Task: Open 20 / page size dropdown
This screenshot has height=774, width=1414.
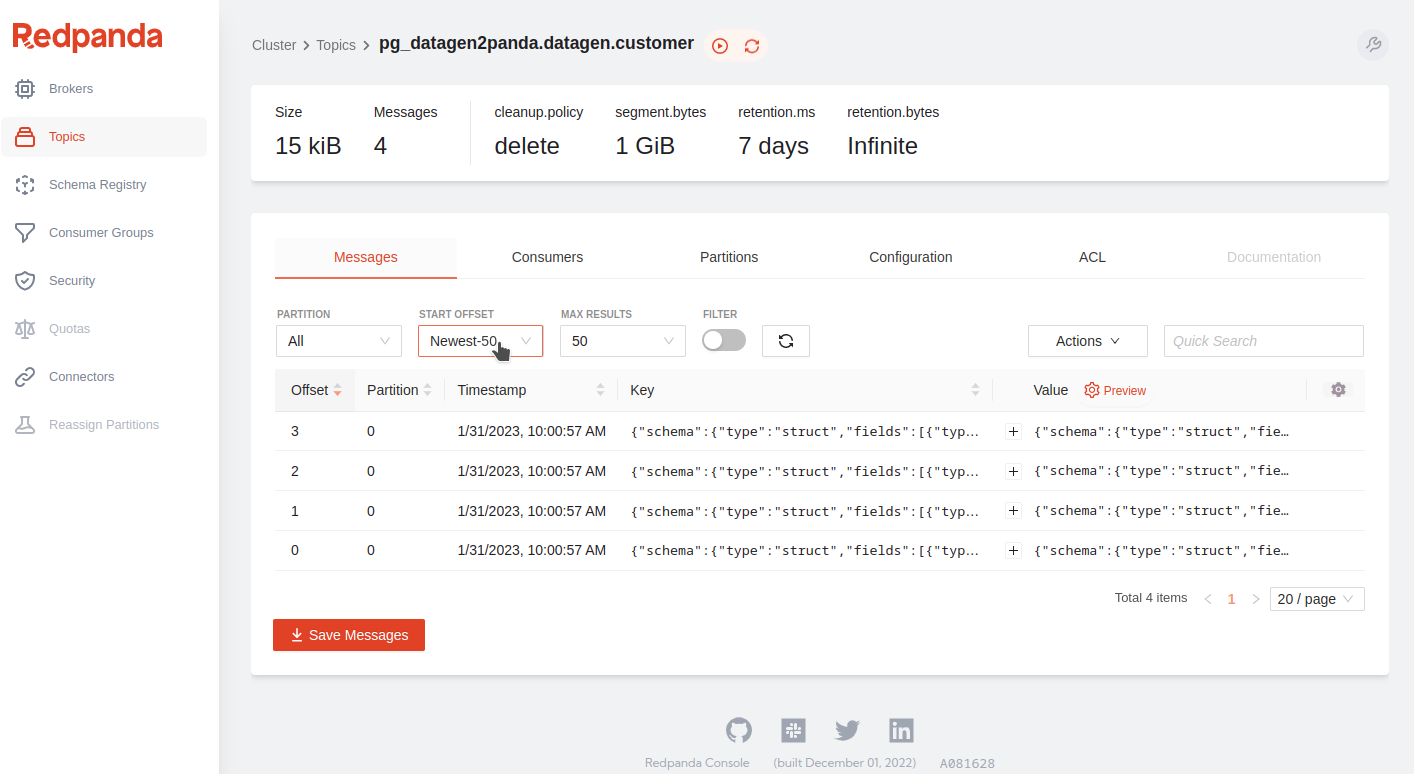Action: click(1317, 599)
